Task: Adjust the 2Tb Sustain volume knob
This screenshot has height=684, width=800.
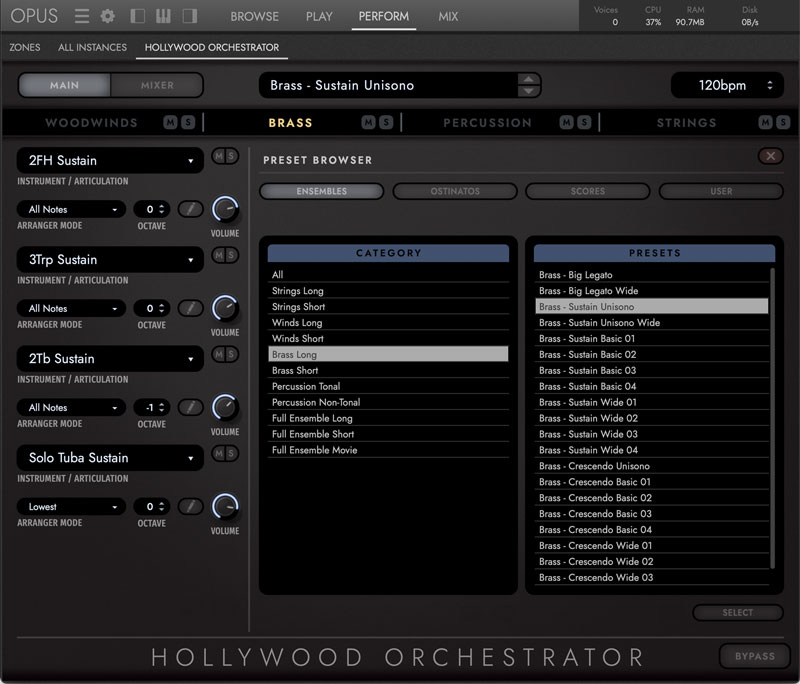Action: (x=225, y=408)
